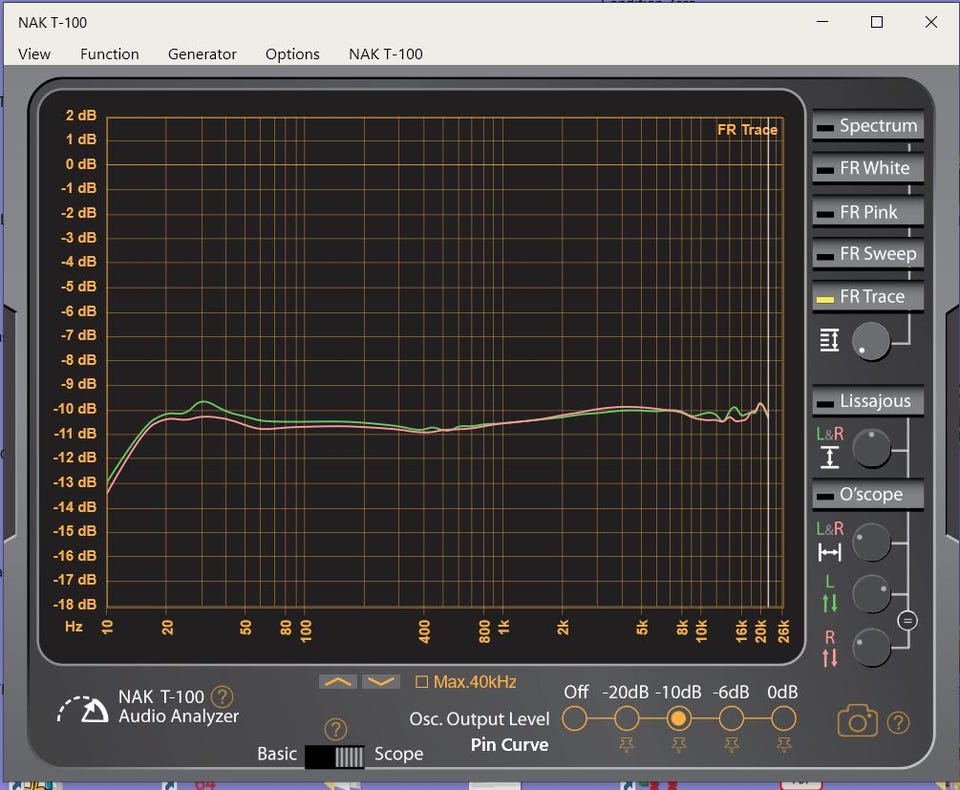960x790 pixels.
Task: Toggle the Basic/Scope mode switch
Action: click(x=334, y=755)
